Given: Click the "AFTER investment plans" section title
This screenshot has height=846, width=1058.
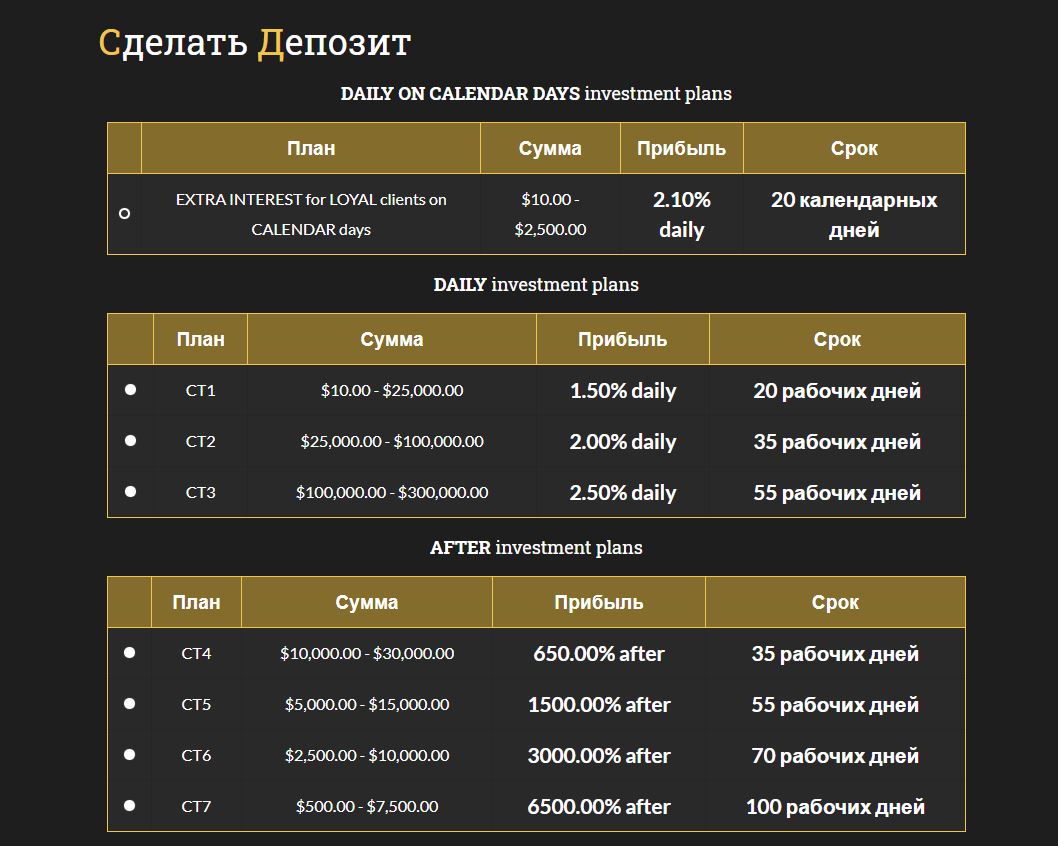Looking at the screenshot, I should [x=536, y=548].
